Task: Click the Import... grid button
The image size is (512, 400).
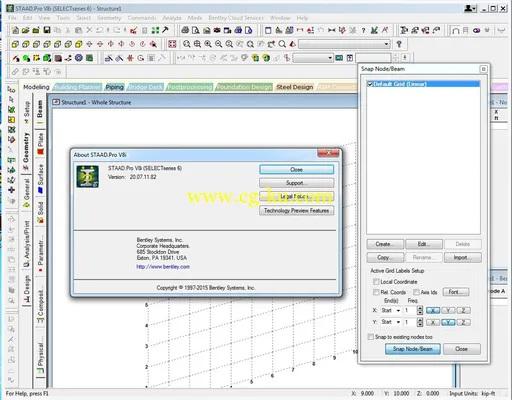Action: pyautogui.click(x=463, y=258)
